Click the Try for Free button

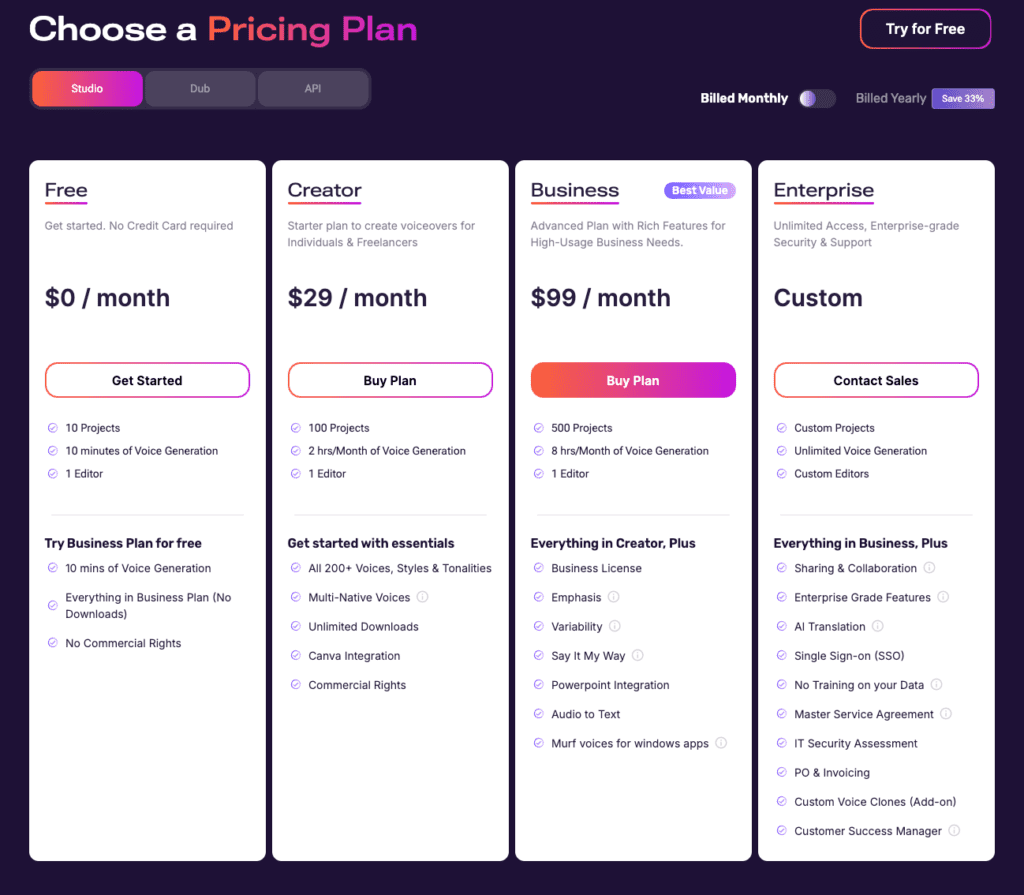(924, 29)
